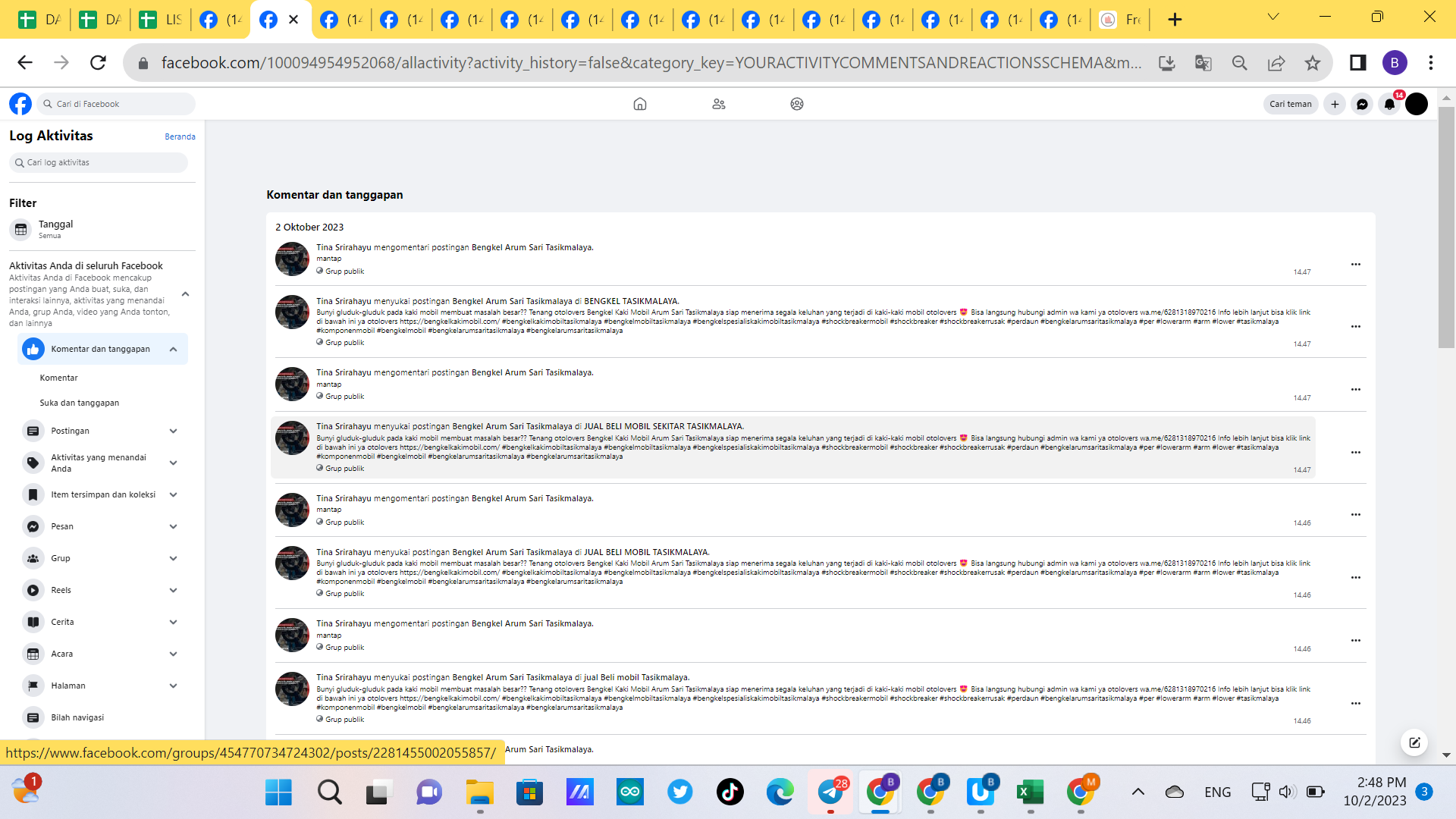Open options for BENGKEL TASIKMALAYA like entry

pos(1356,327)
